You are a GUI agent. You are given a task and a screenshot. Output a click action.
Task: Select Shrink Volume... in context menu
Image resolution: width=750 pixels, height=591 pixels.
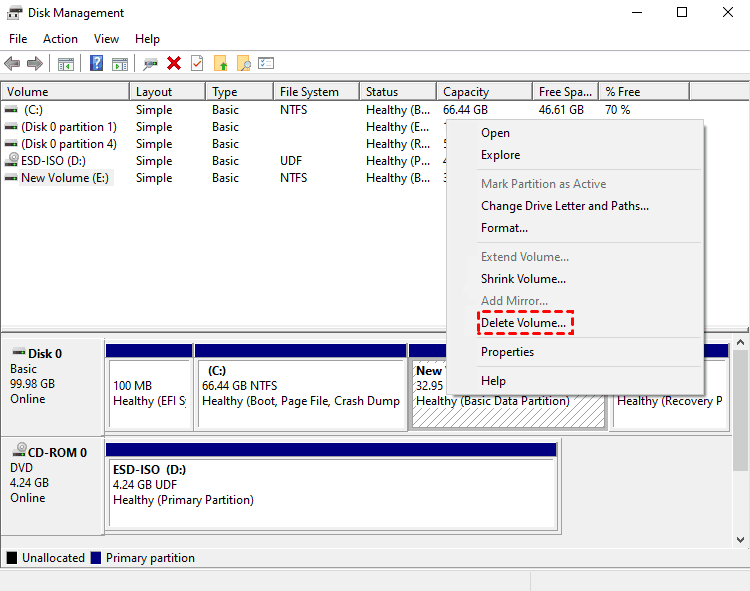(x=523, y=279)
